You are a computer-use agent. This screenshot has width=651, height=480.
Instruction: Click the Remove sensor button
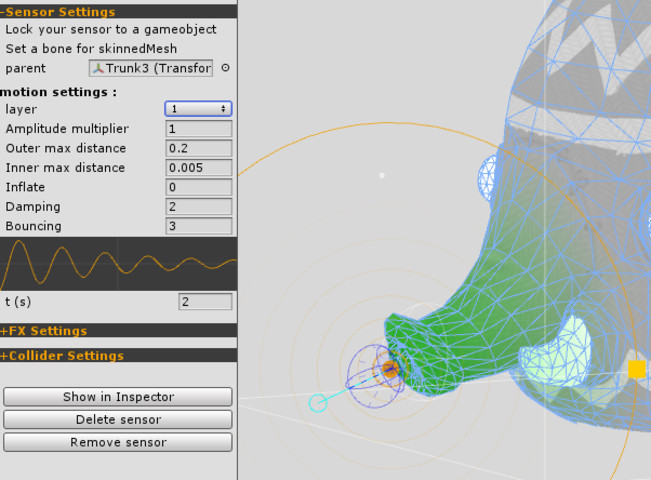pos(118,442)
